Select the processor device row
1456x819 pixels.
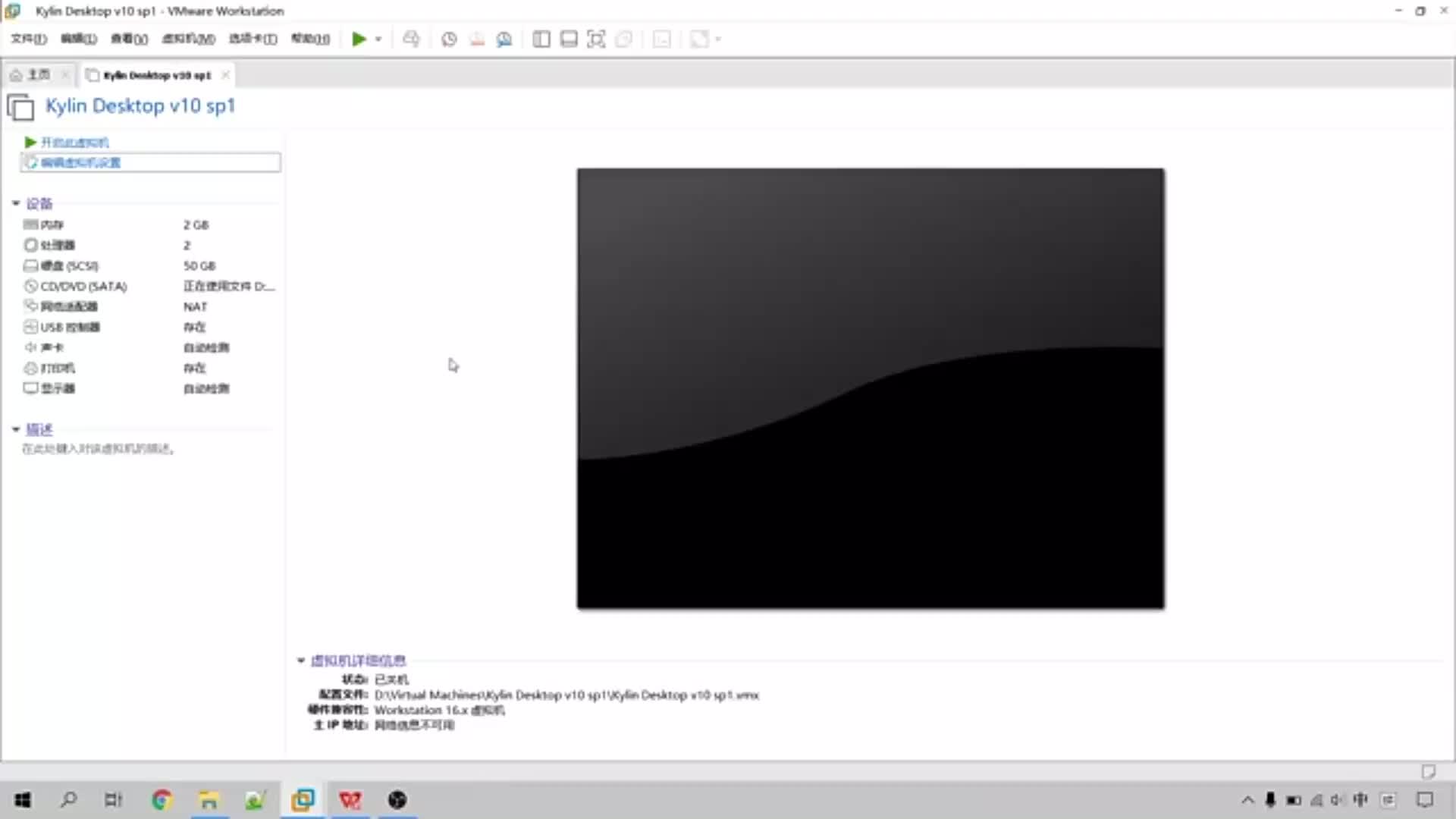coord(150,245)
